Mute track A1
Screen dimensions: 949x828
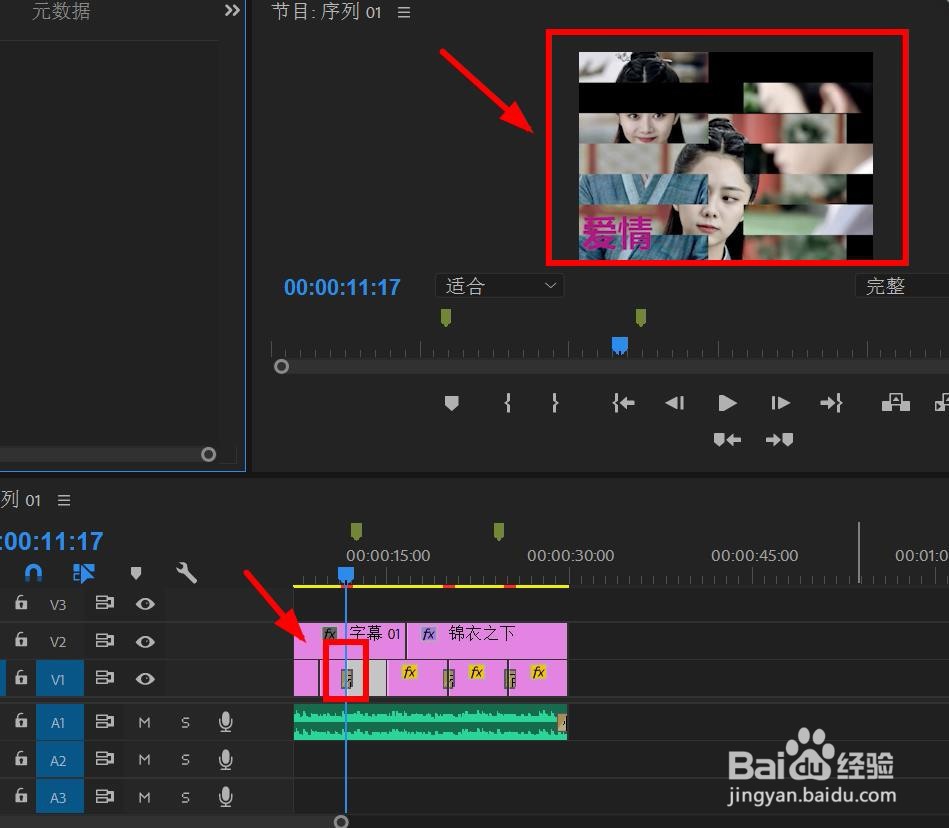click(x=144, y=723)
